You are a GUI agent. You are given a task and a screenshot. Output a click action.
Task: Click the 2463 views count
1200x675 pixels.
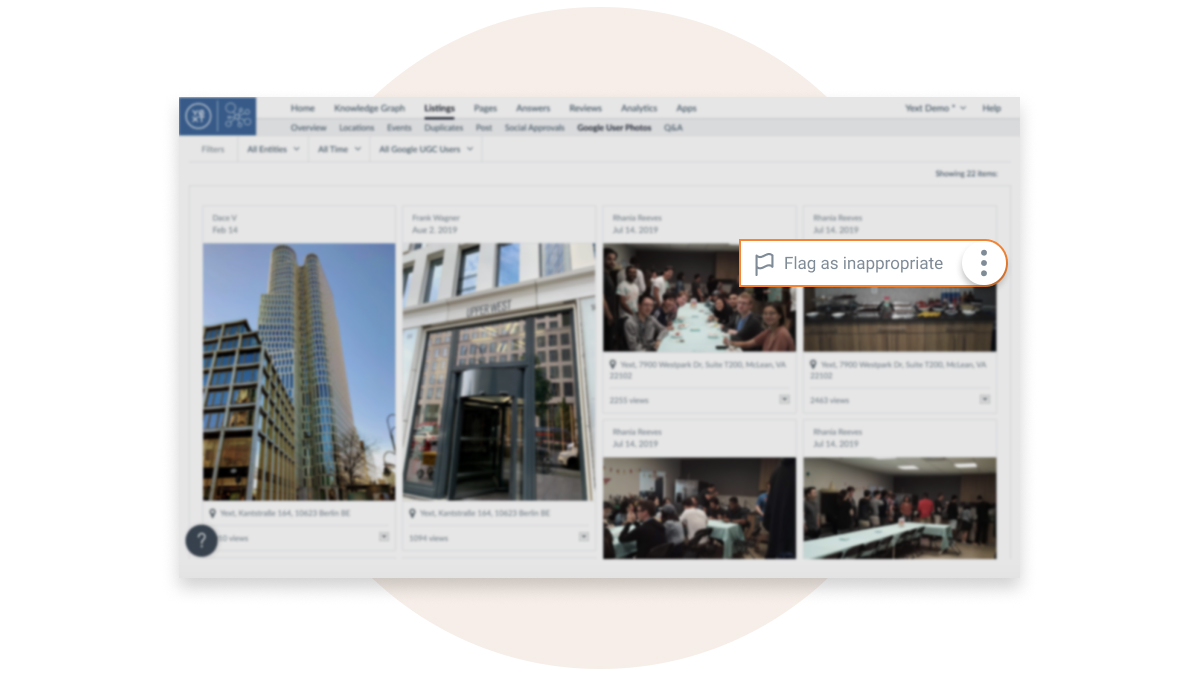830,400
